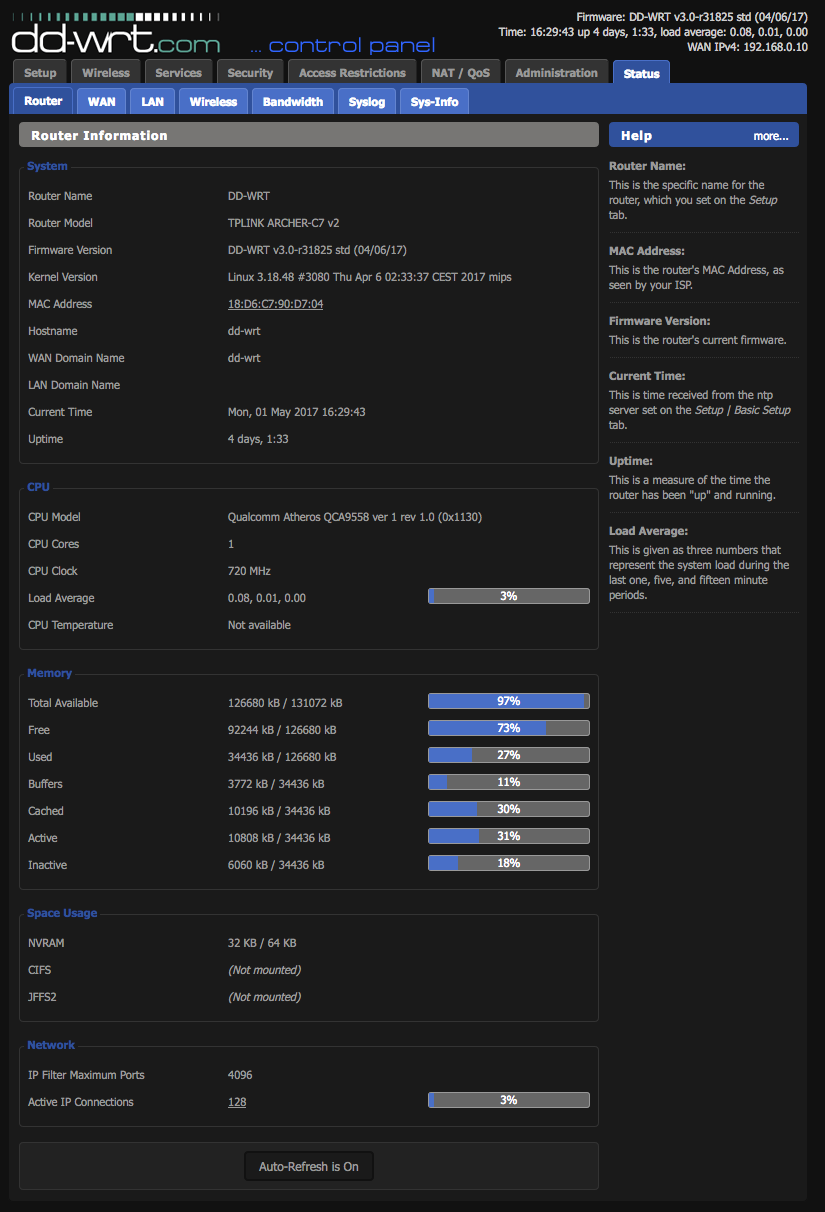
Task: Switch to the WAN status sub-tab
Action: (101, 101)
